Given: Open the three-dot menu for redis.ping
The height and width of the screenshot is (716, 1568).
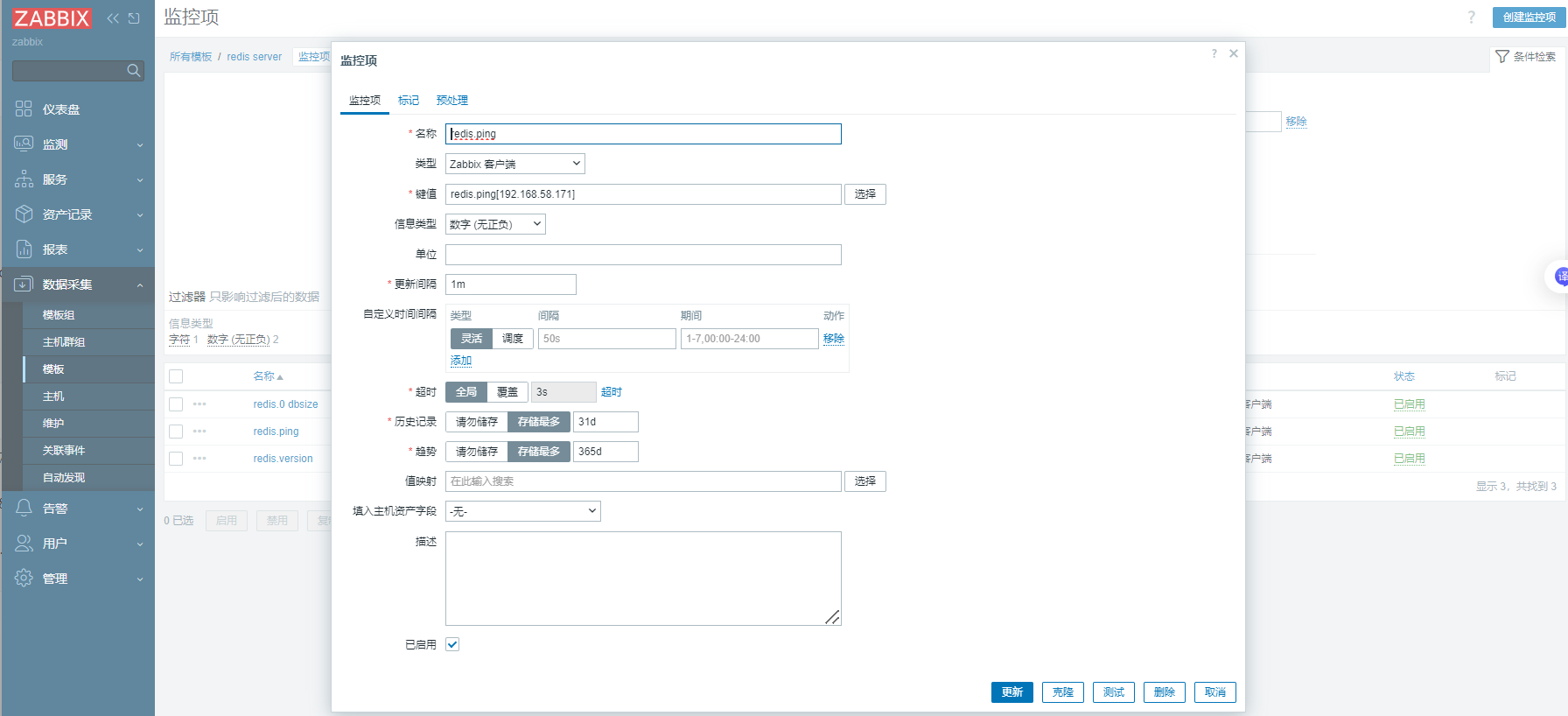Looking at the screenshot, I should point(199,432).
